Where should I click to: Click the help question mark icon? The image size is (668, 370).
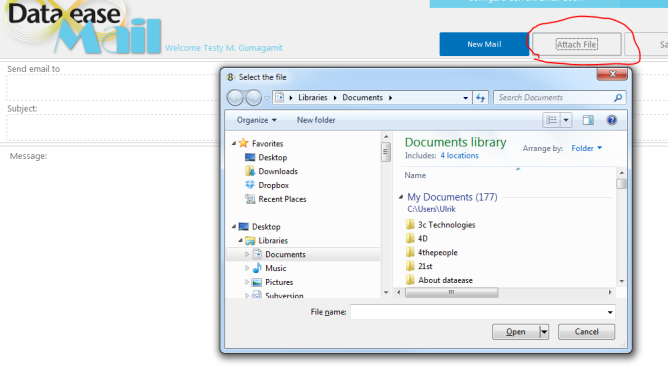click(x=612, y=120)
